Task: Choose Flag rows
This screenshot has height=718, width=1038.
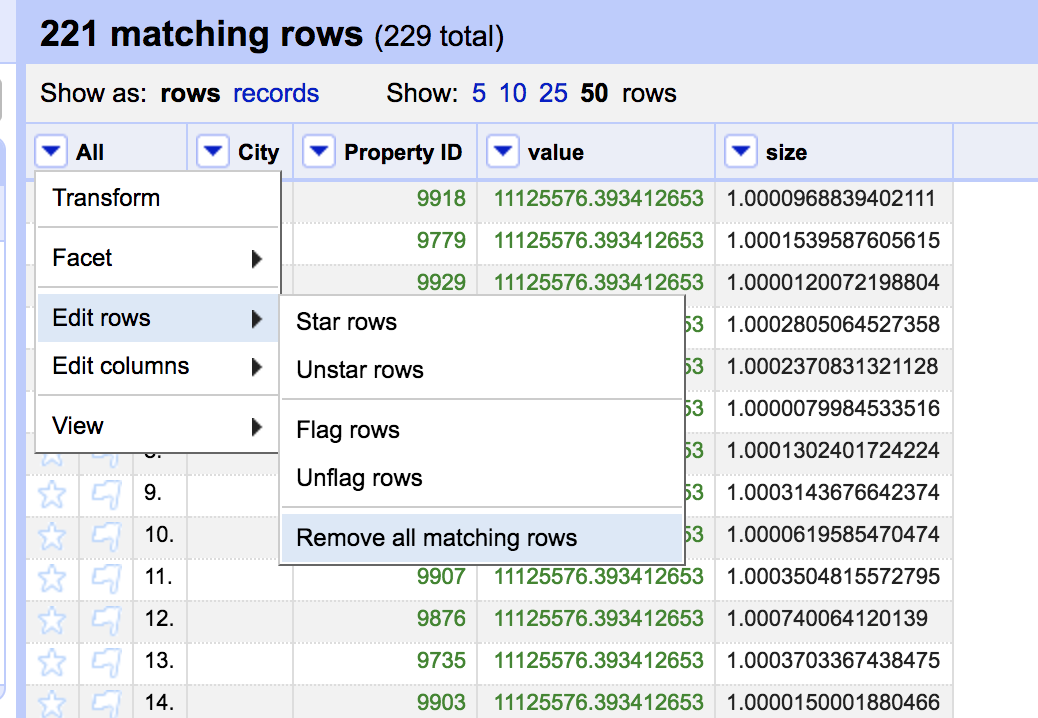Action: point(482,429)
